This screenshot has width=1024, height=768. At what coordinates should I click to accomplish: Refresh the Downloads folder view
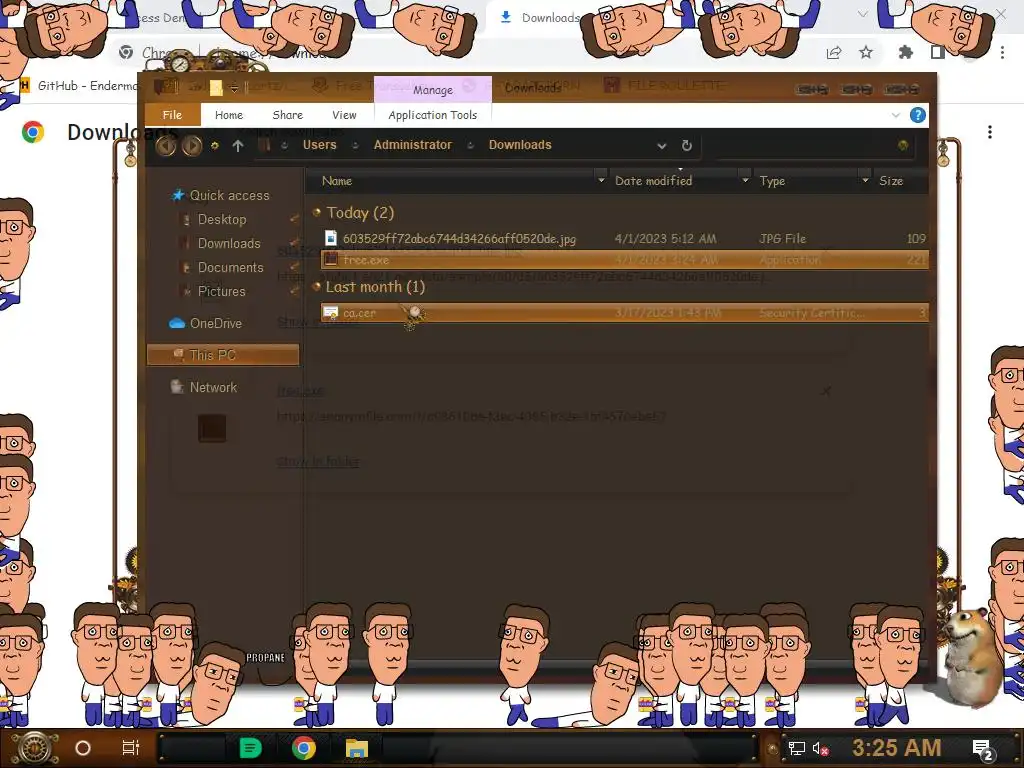click(x=686, y=146)
